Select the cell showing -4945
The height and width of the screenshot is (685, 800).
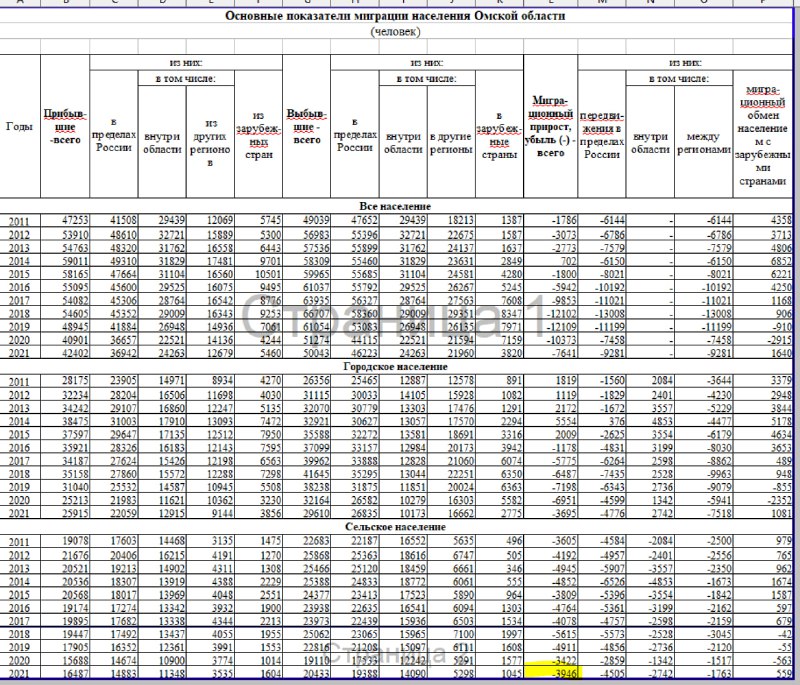pyautogui.click(x=551, y=568)
